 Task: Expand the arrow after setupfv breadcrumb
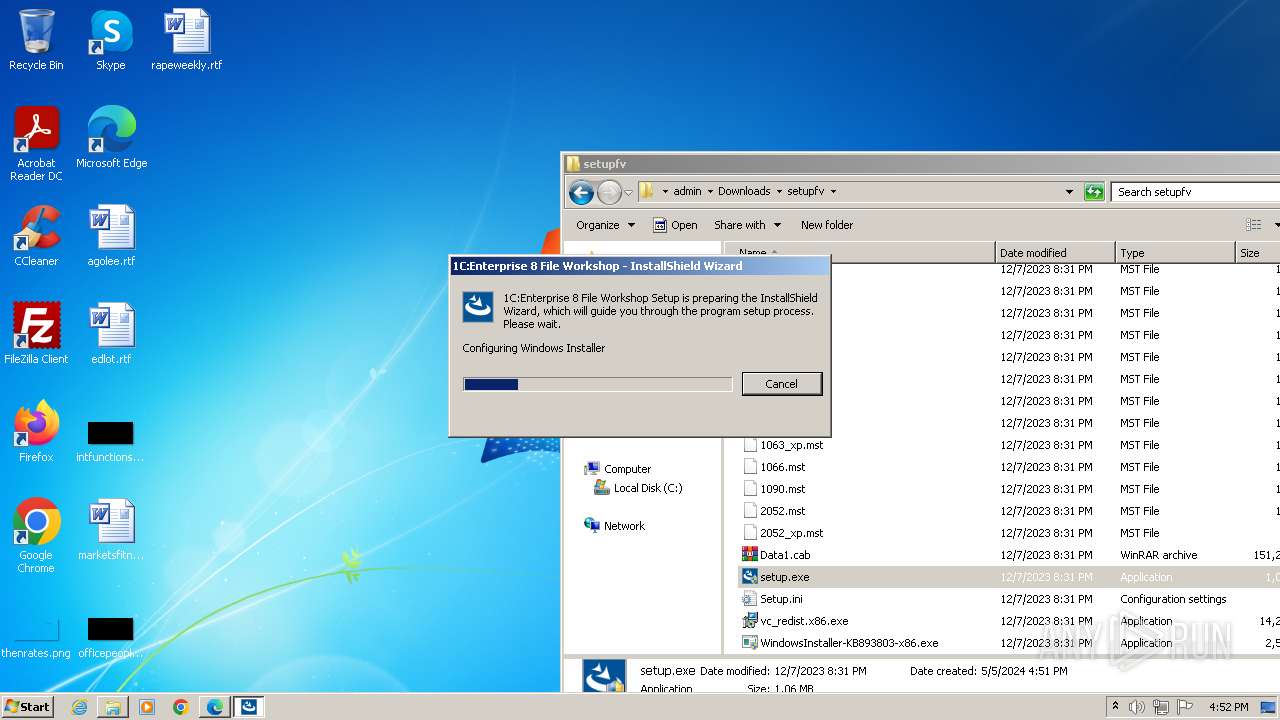coord(833,191)
